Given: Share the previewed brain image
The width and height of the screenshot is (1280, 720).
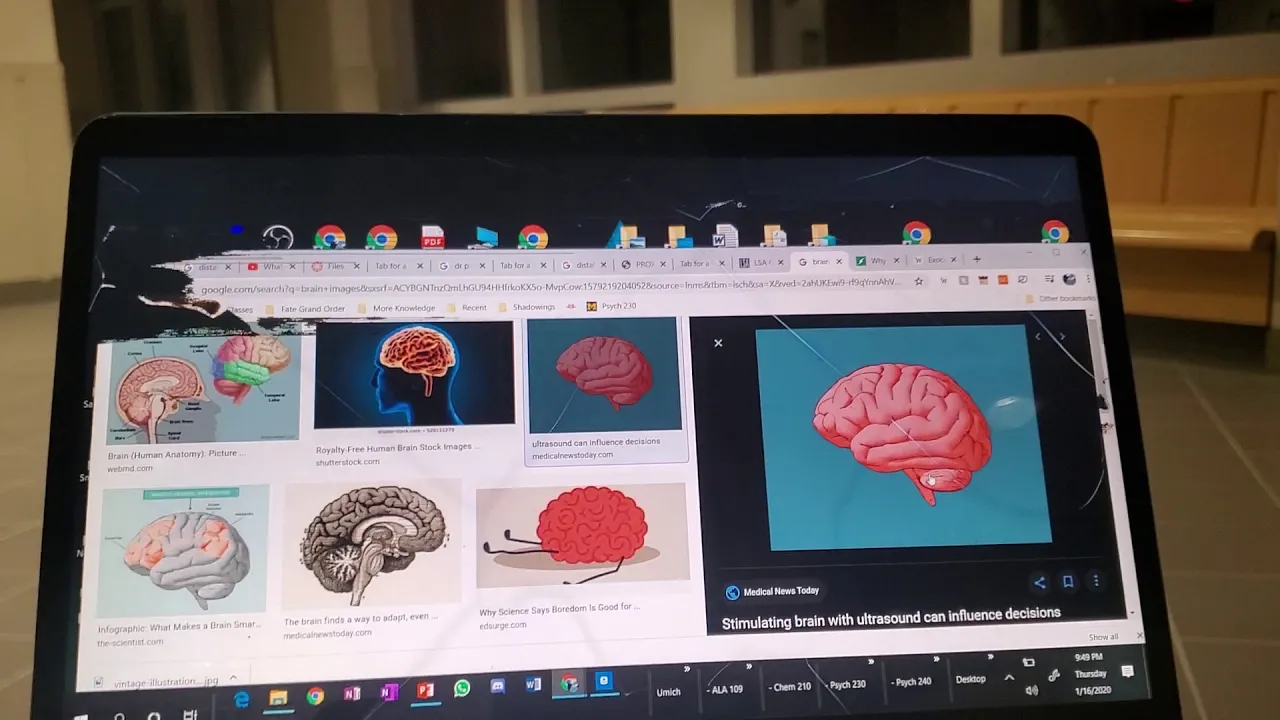Looking at the screenshot, I should point(1040,582).
